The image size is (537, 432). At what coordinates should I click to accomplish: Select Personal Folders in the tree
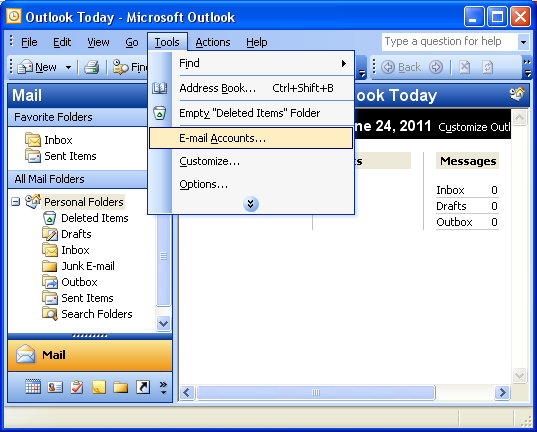point(83,202)
